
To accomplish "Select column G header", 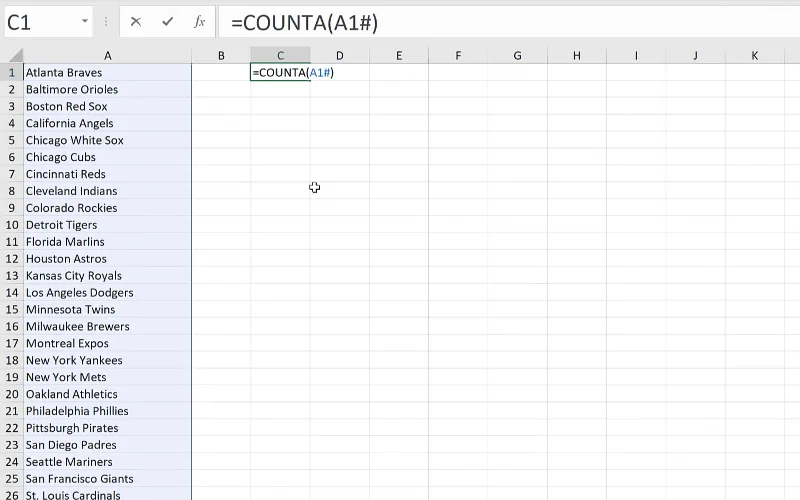I will [x=517, y=55].
